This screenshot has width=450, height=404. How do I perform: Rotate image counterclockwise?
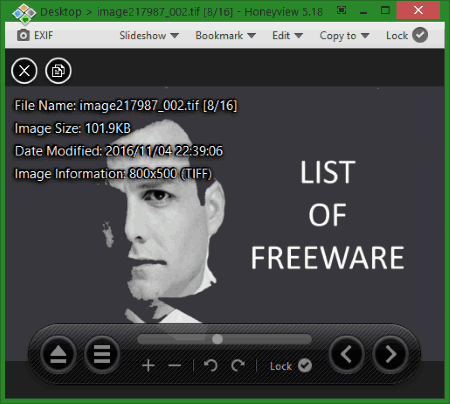[x=210, y=366]
